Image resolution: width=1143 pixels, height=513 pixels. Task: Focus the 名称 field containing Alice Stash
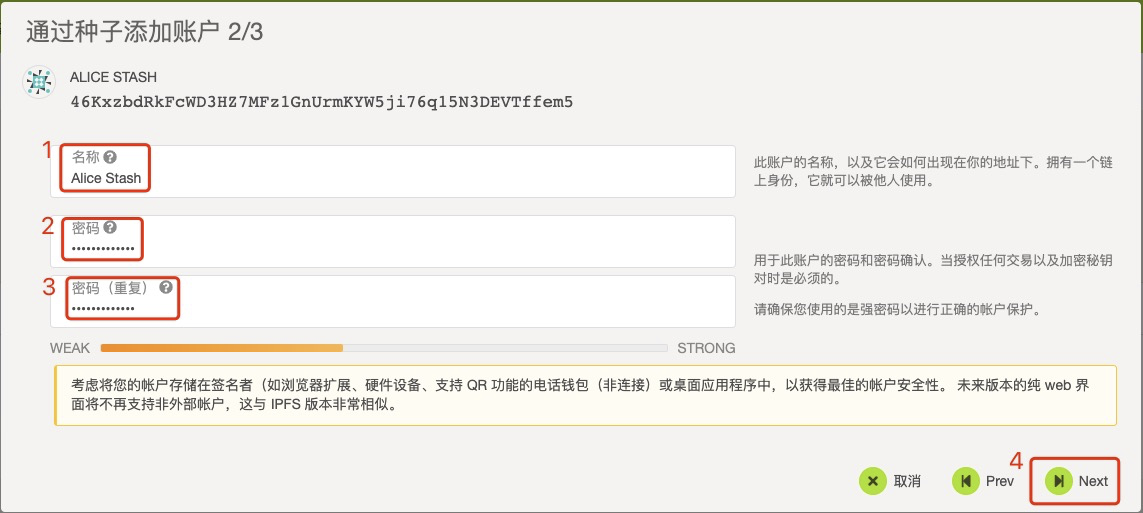click(x=400, y=179)
